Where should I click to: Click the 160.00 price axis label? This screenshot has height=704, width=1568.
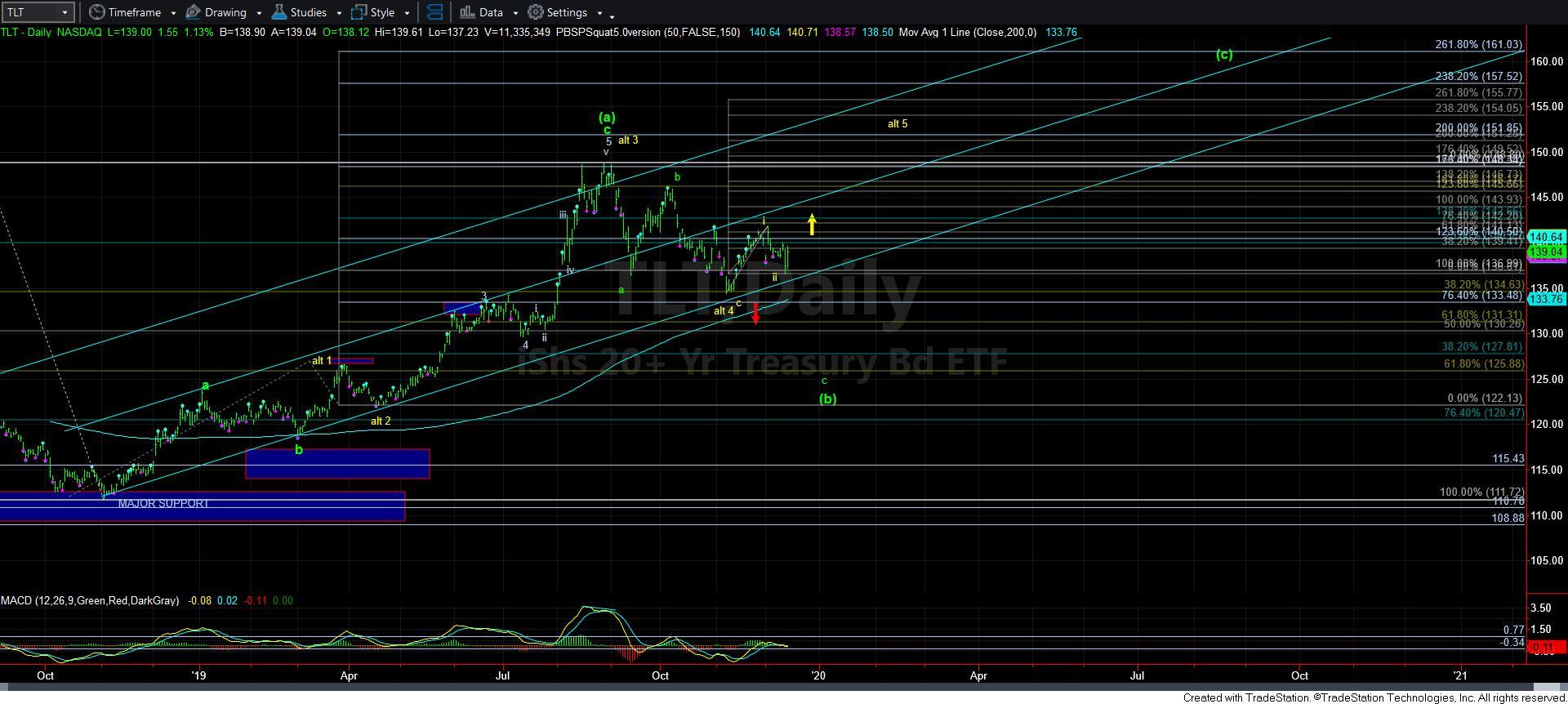(1546, 61)
